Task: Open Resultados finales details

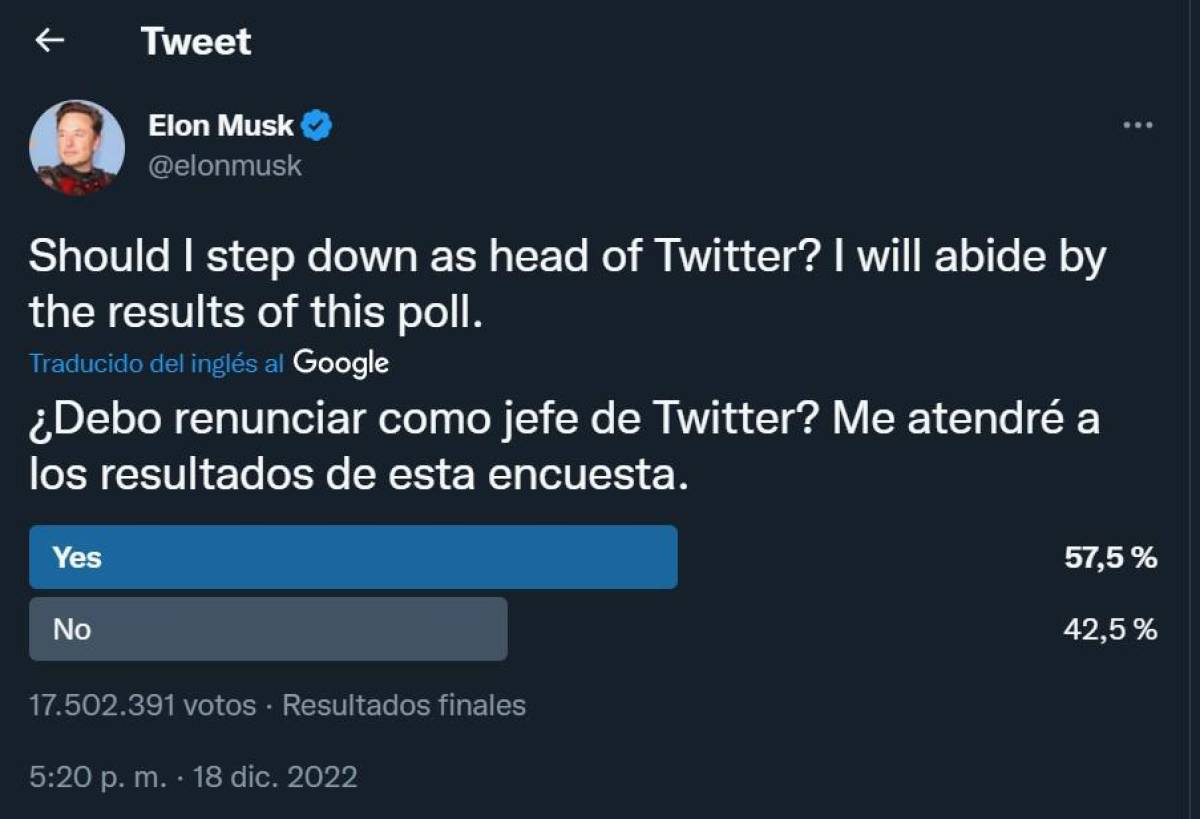Action: pyautogui.click(x=404, y=705)
